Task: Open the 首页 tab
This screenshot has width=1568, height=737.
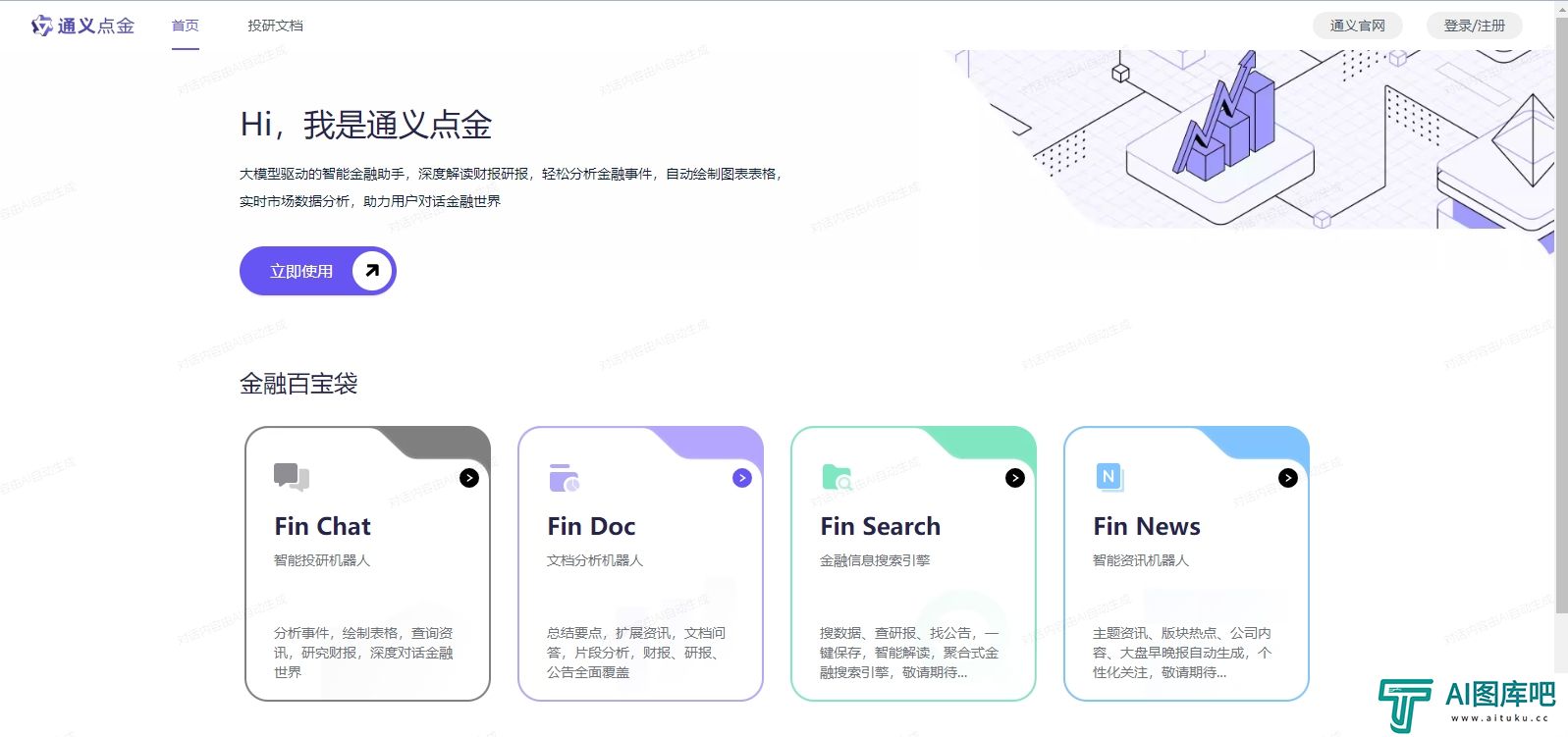Action: click(x=186, y=26)
